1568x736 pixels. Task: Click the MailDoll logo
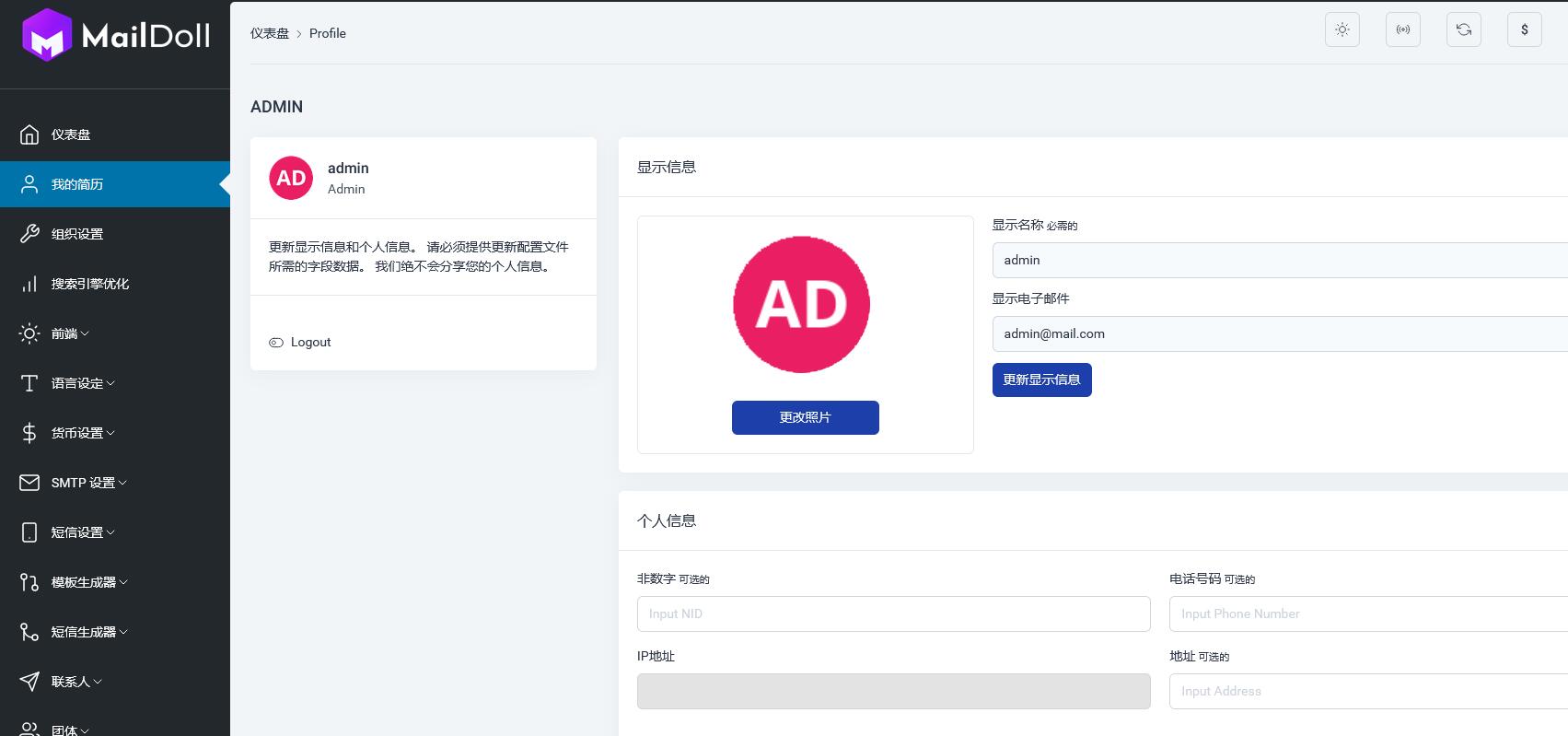point(115,36)
